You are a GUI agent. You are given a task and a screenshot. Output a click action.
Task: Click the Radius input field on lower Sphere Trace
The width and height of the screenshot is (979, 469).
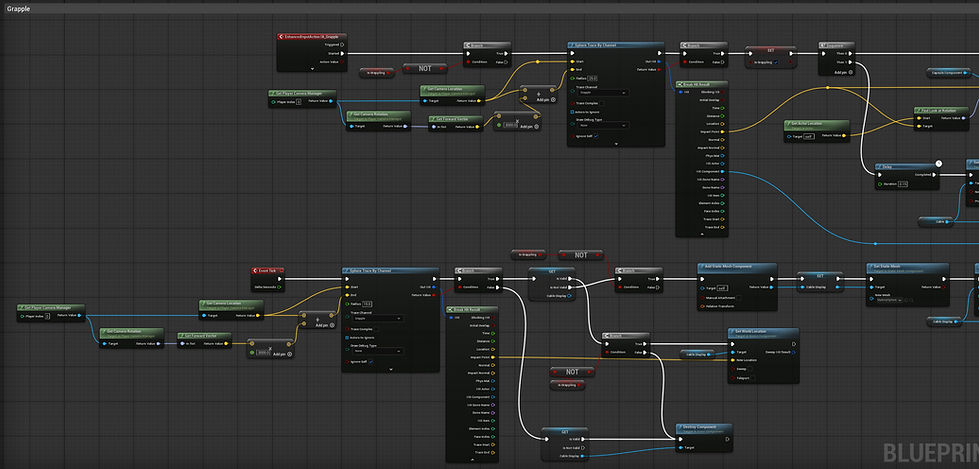[368, 304]
